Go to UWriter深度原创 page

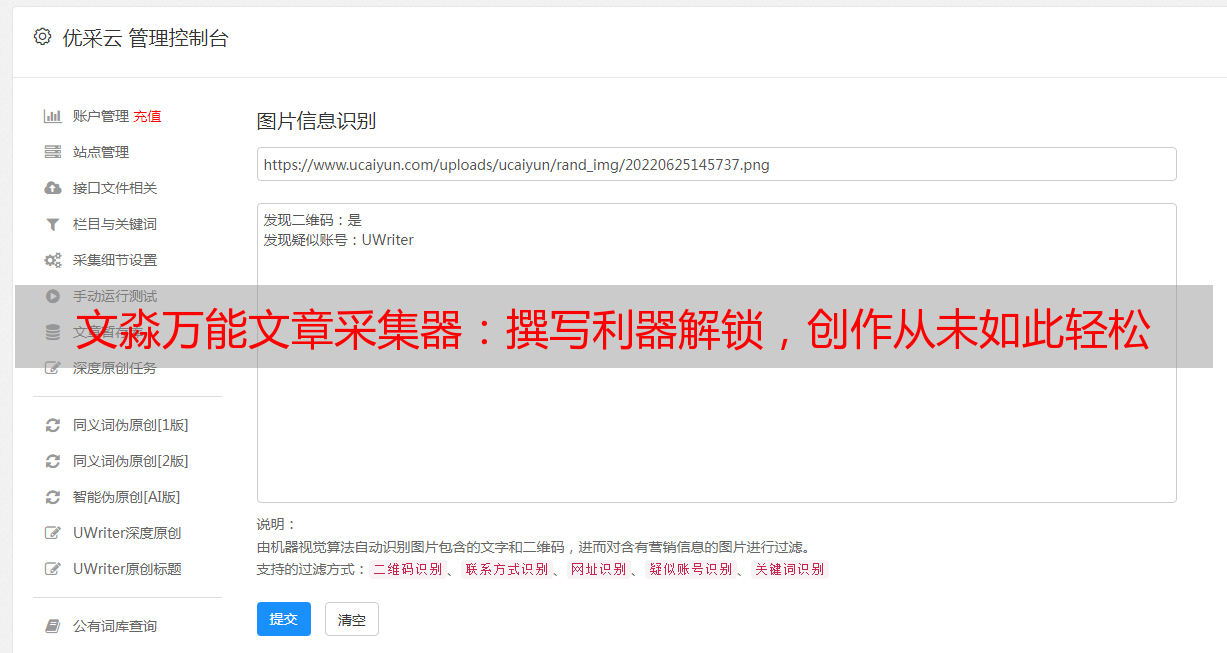point(127,533)
